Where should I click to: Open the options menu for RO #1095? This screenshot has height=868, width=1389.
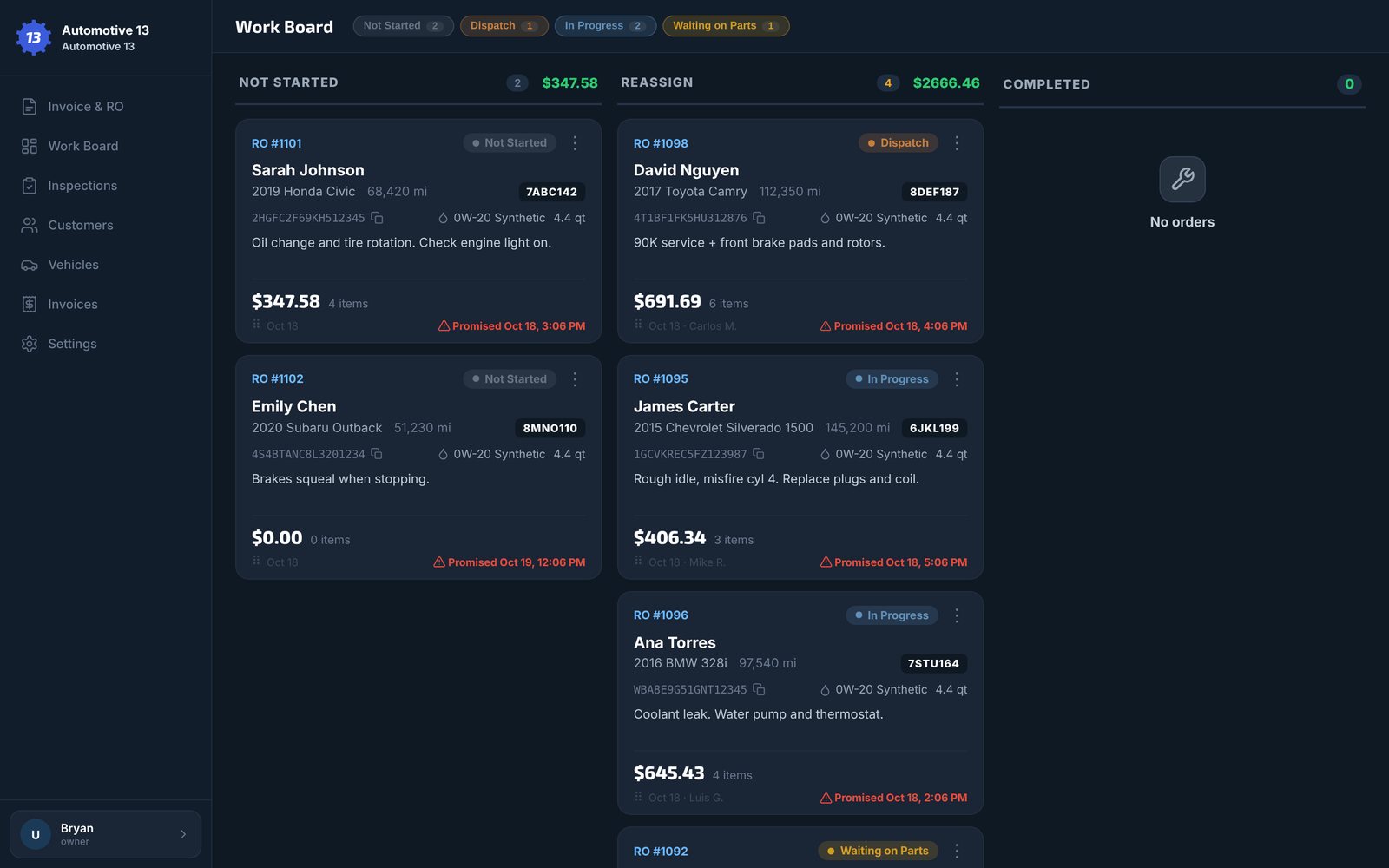pyautogui.click(x=957, y=379)
